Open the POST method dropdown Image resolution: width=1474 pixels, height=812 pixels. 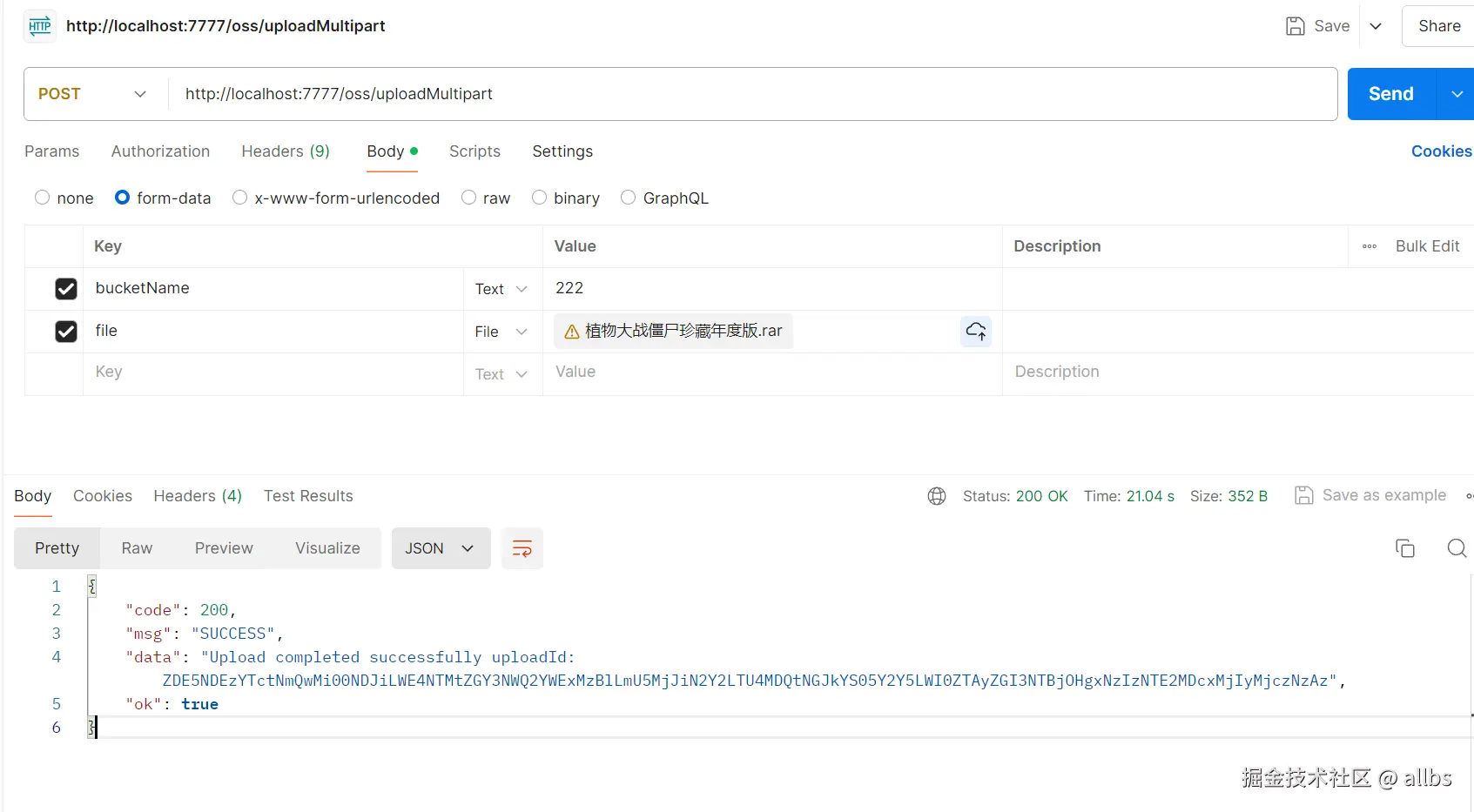(95, 94)
